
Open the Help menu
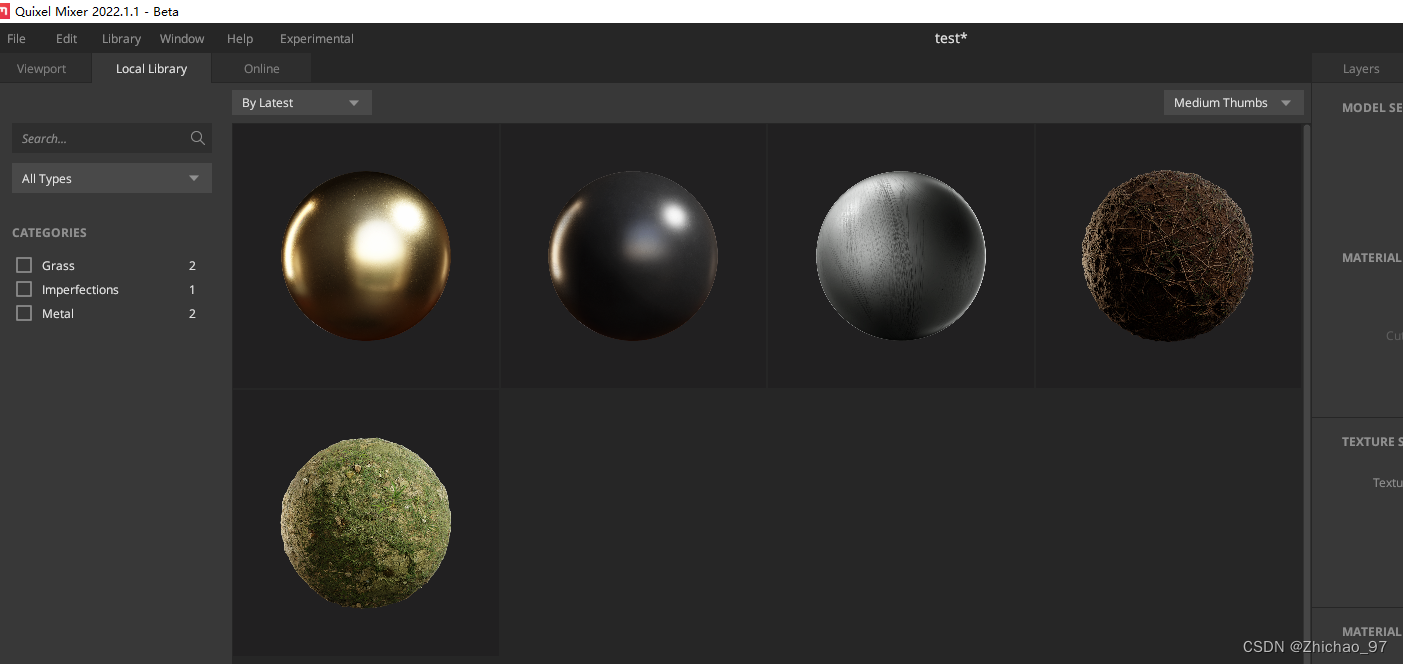coord(240,38)
